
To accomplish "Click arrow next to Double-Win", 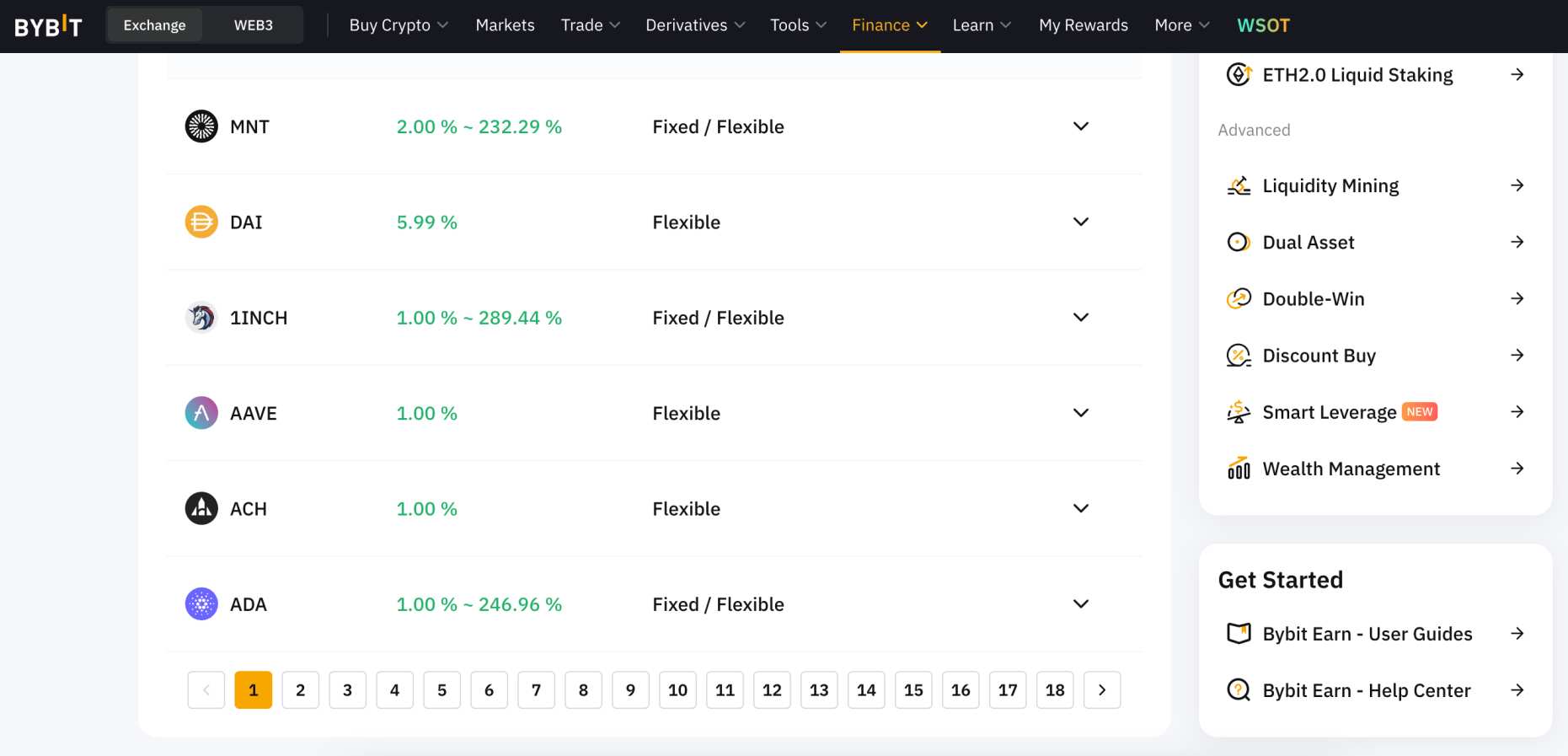I will click(1517, 298).
